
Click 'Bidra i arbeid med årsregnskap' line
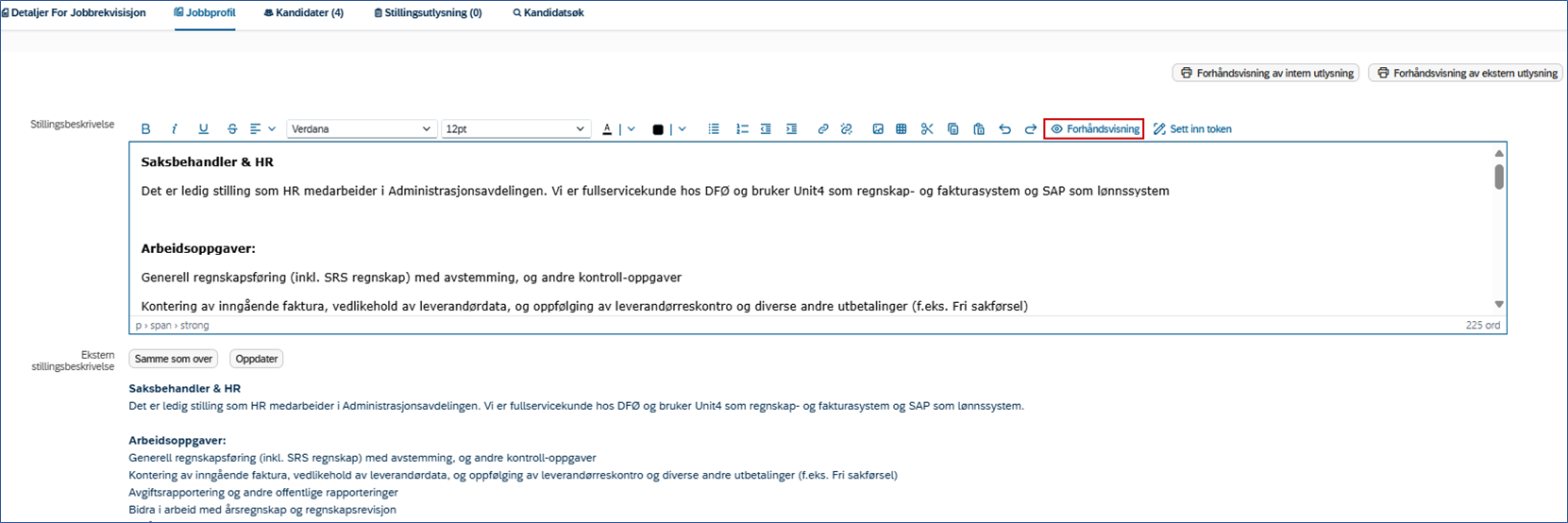262,510
